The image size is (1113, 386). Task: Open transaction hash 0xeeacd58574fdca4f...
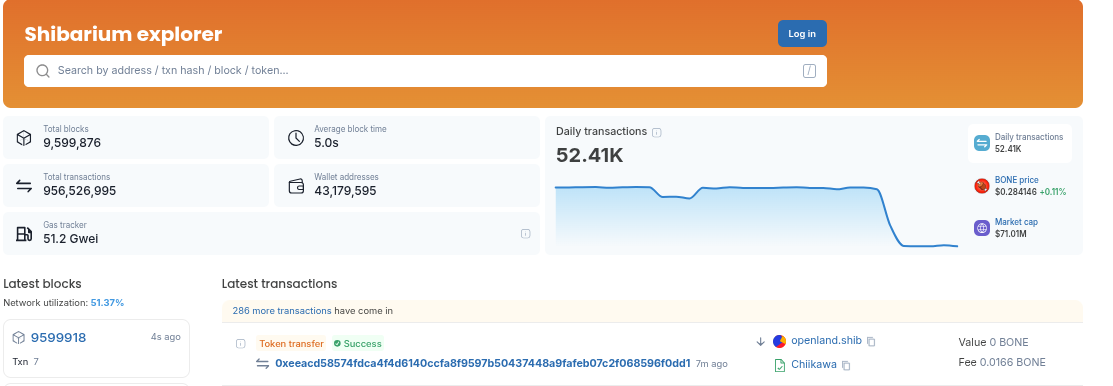pyautogui.click(x=483, y=363)
